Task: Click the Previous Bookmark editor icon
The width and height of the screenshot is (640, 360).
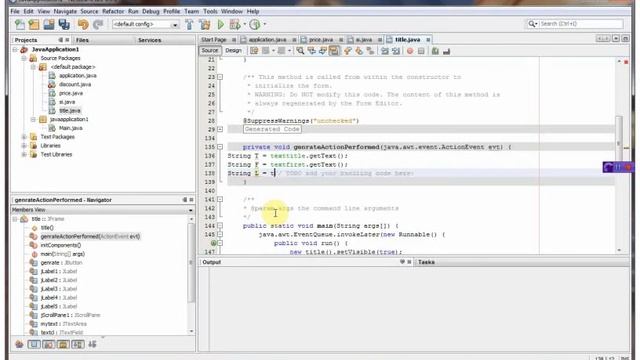Action: (x=348, y=51)
